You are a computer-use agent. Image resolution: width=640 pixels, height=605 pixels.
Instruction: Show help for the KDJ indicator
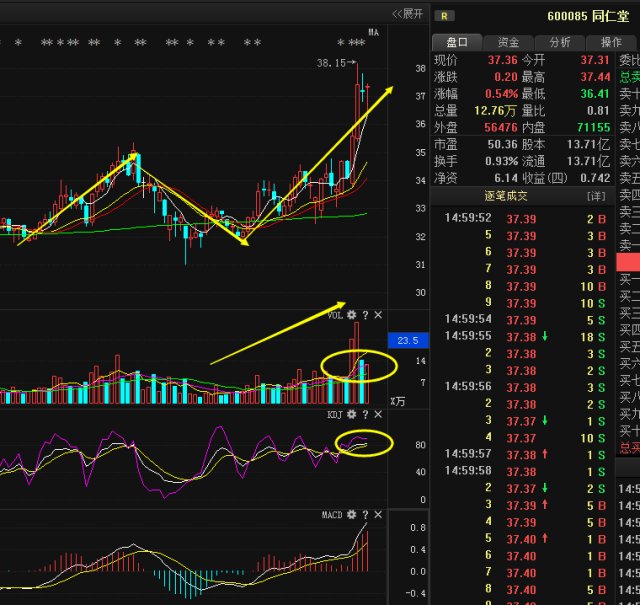(x=365, y=414)
